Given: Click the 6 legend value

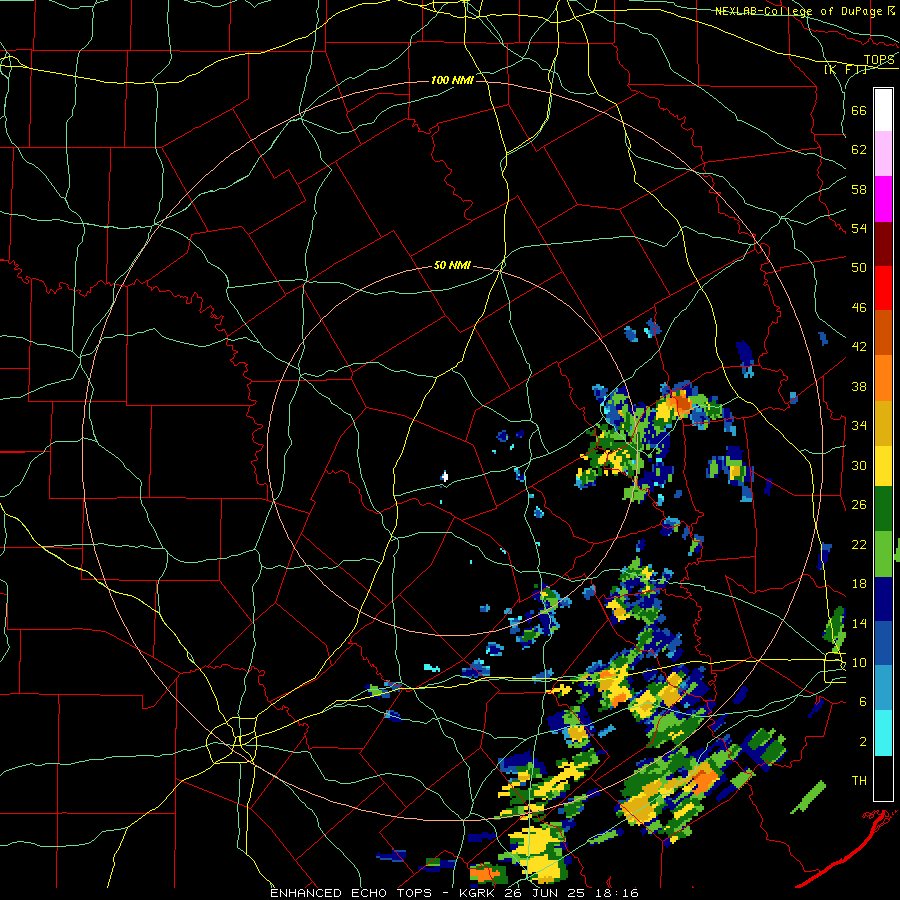Looking at the screenshot, I should tap(863, 702).
